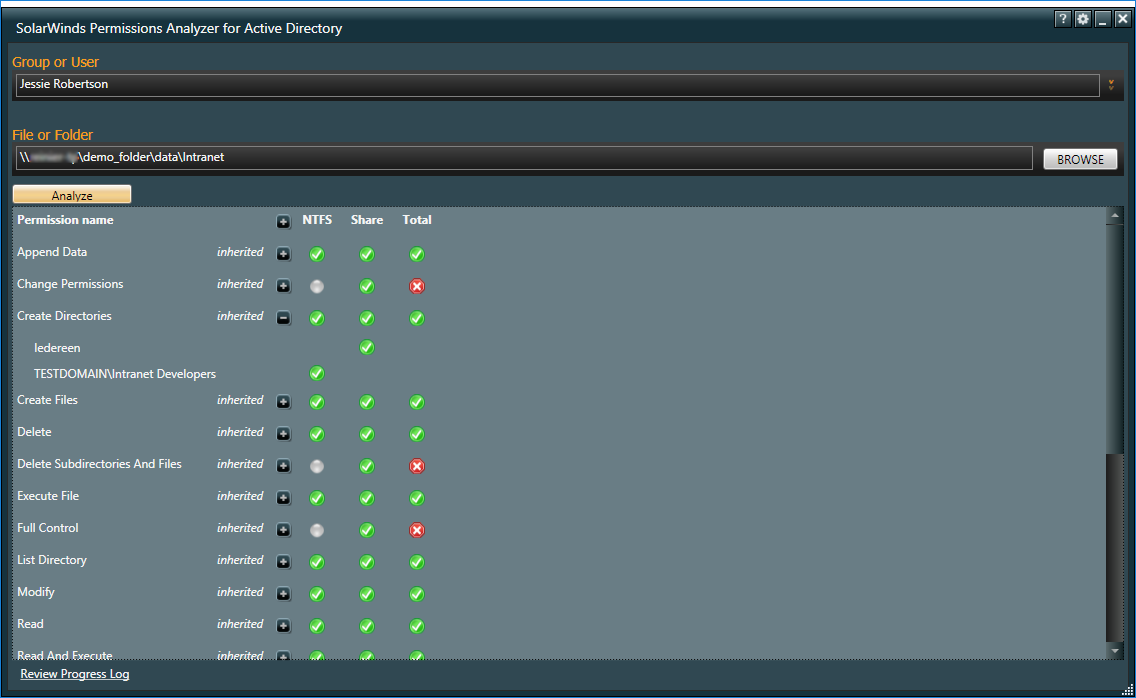Expand the List Directory permission row

[x=283, y=561]
